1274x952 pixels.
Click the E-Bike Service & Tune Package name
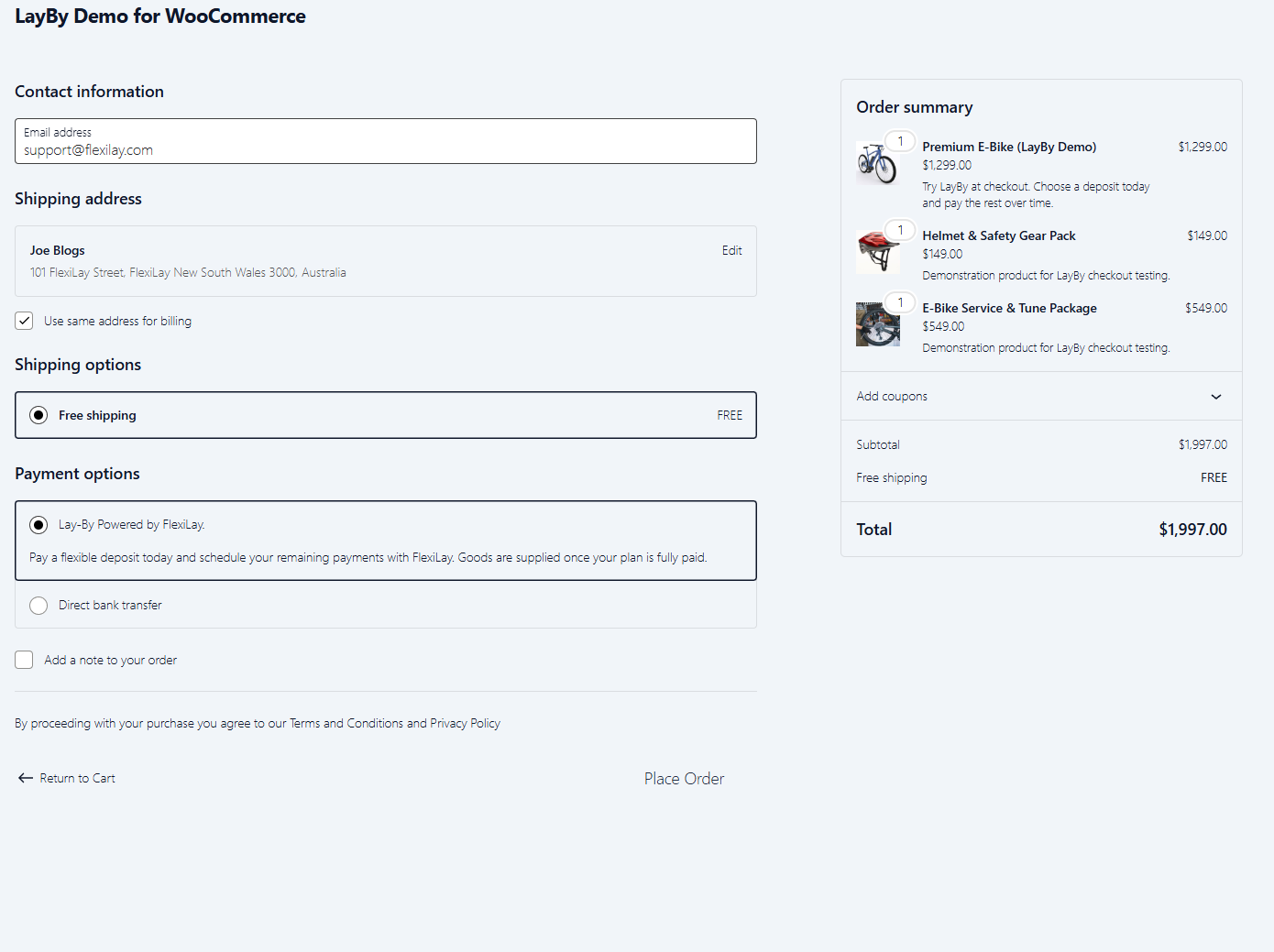coord(1009,308)
